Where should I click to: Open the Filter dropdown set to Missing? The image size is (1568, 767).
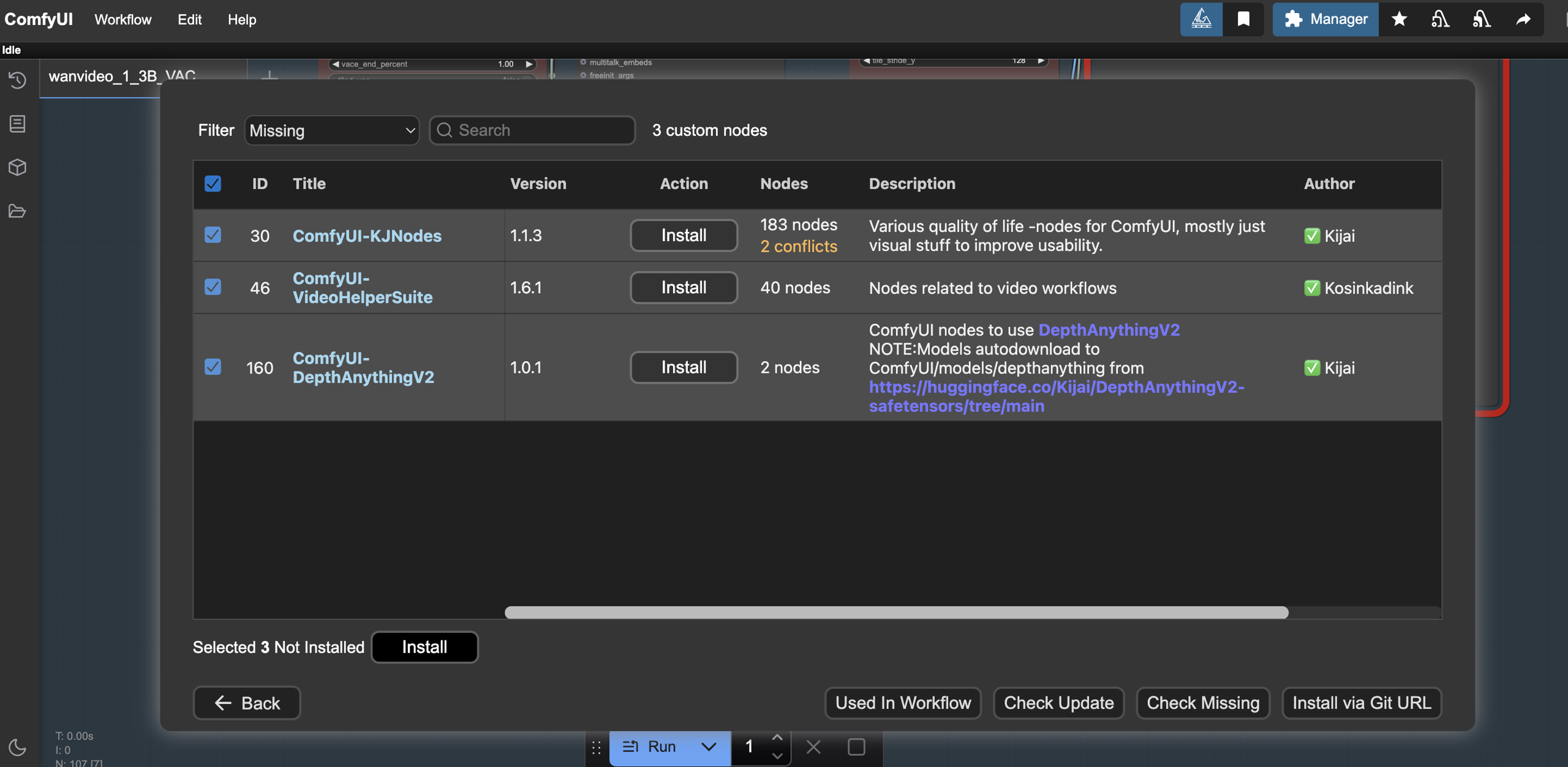[332, 130]
